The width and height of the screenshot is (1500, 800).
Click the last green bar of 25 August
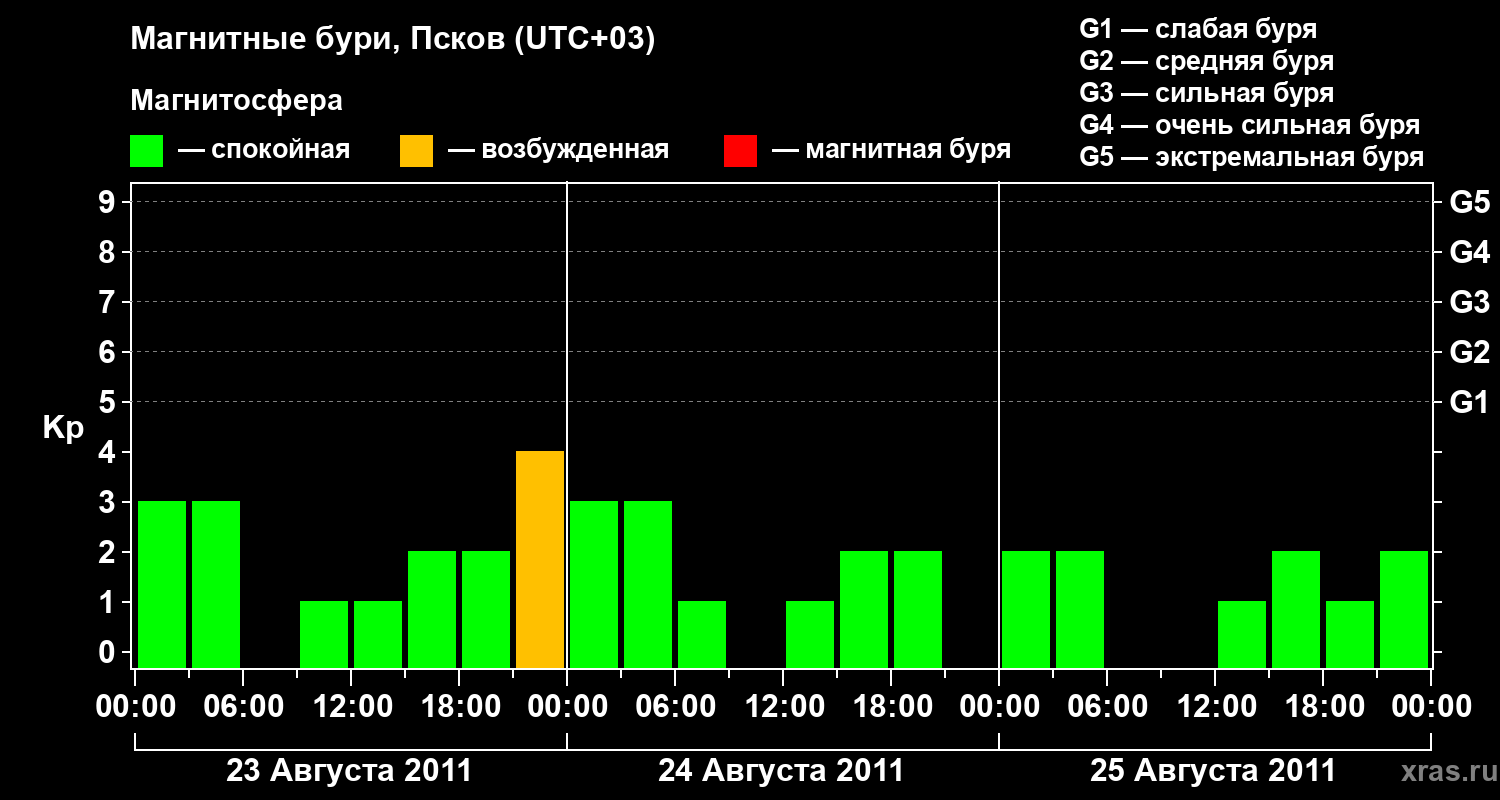coord(1404,609)
